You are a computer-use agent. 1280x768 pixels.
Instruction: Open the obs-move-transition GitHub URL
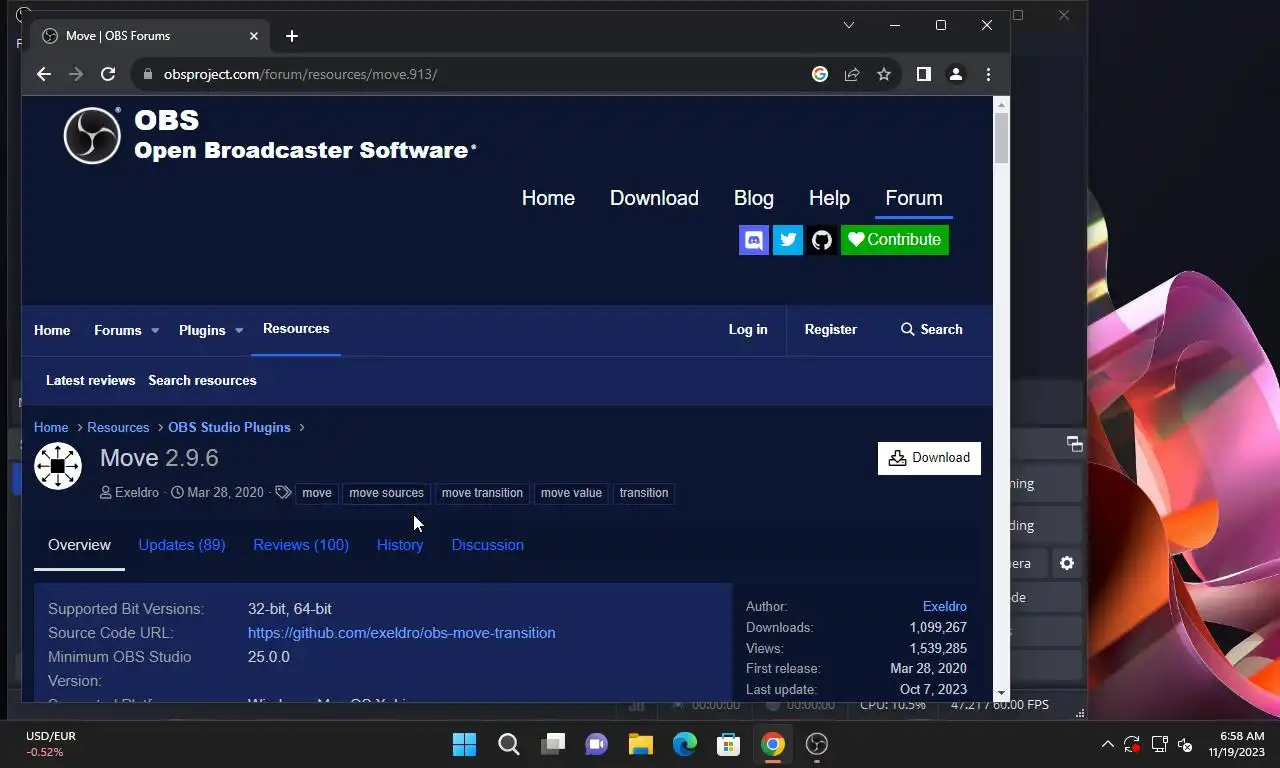402,633
